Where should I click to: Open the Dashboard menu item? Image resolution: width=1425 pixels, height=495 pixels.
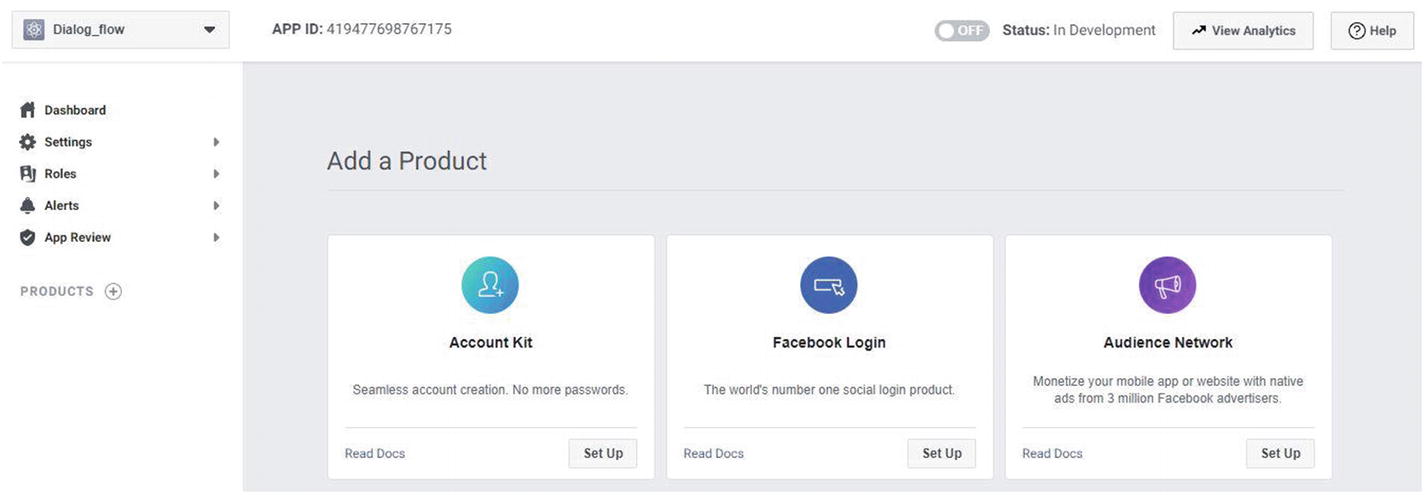tap(75, 110)
